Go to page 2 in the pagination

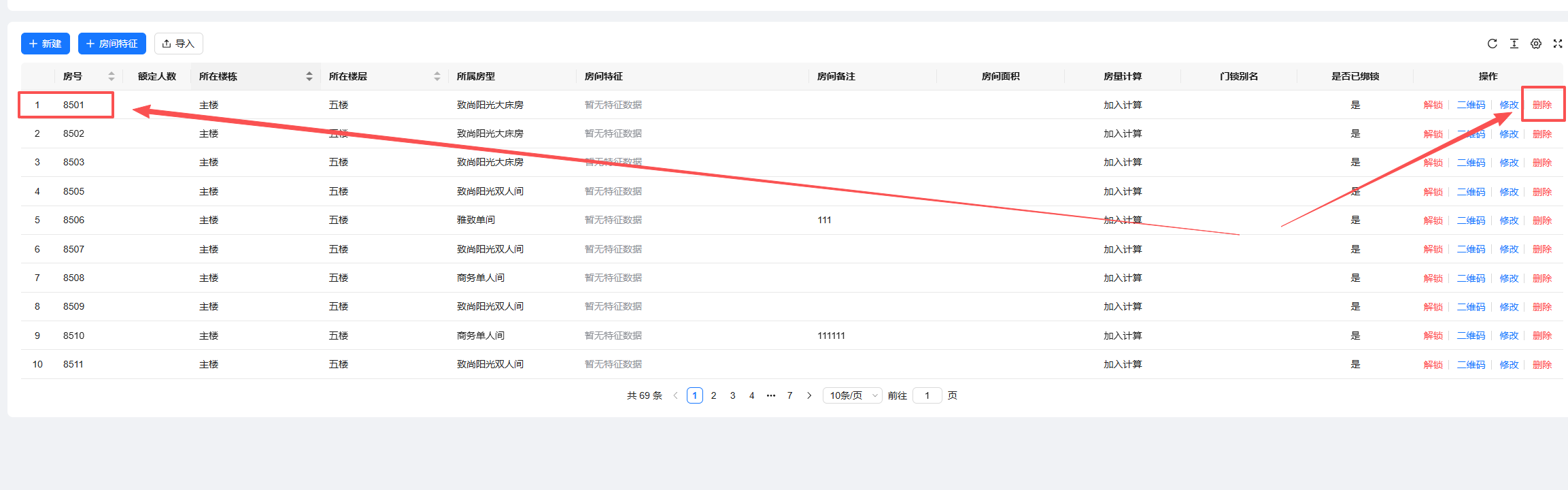coord(713,395)
